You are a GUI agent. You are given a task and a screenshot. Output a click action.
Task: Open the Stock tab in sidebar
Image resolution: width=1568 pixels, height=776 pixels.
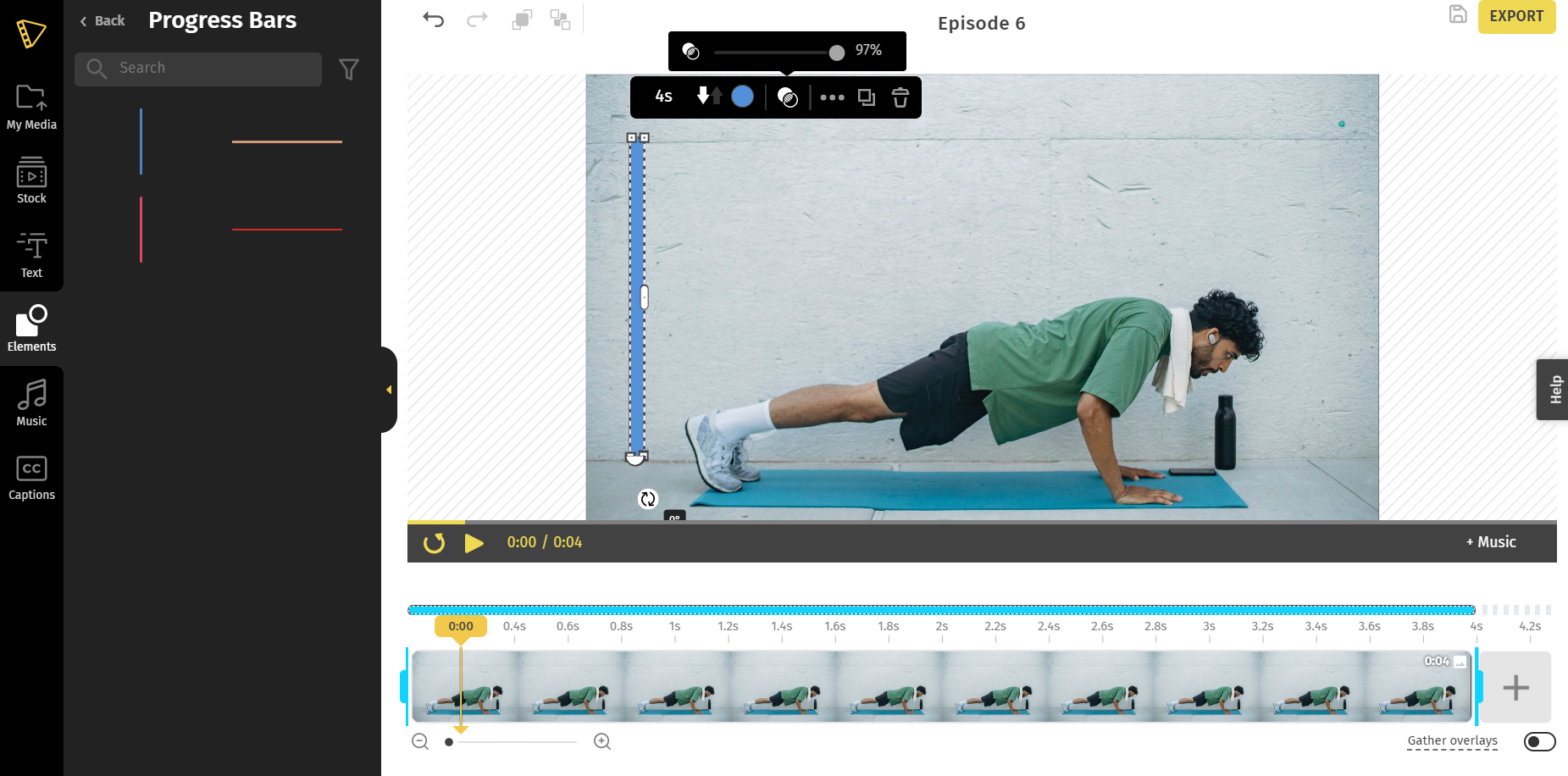[x=31, y=180]
